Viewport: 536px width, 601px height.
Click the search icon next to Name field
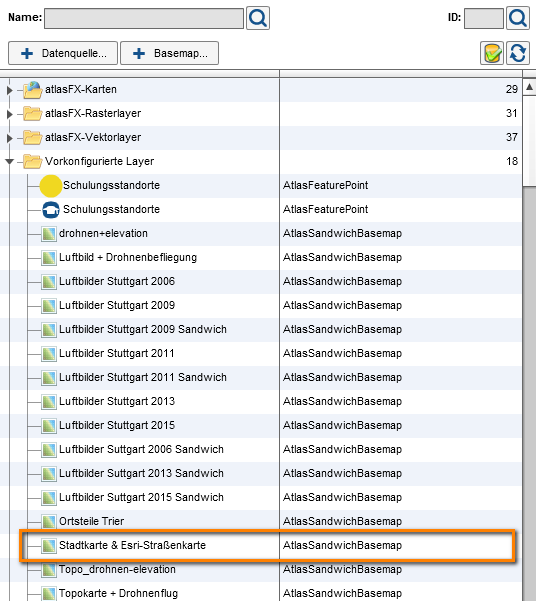click(258, 18)
